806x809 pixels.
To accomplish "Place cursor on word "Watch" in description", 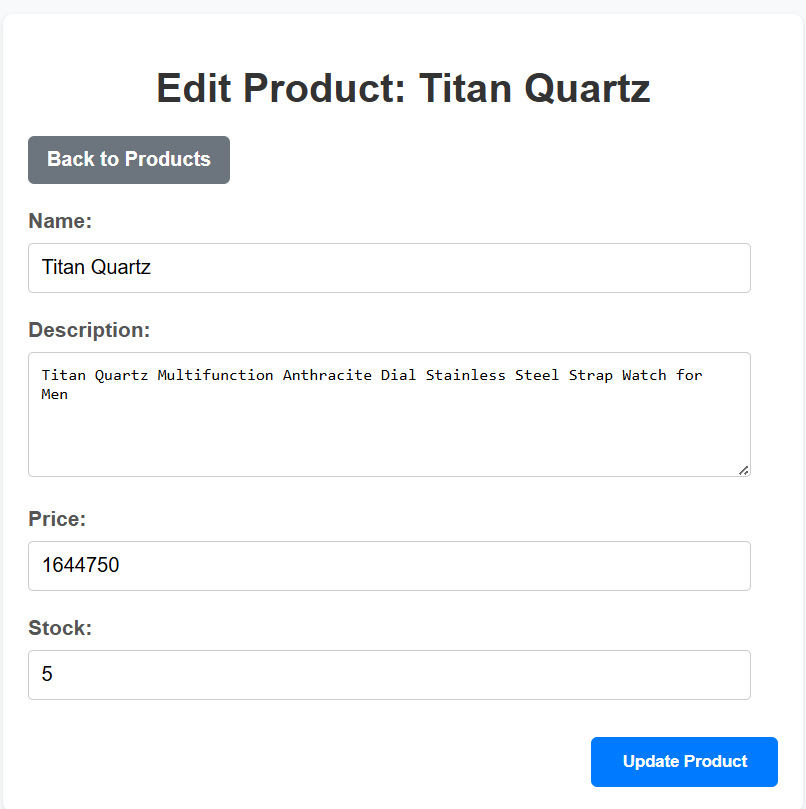I will [644, 375].
